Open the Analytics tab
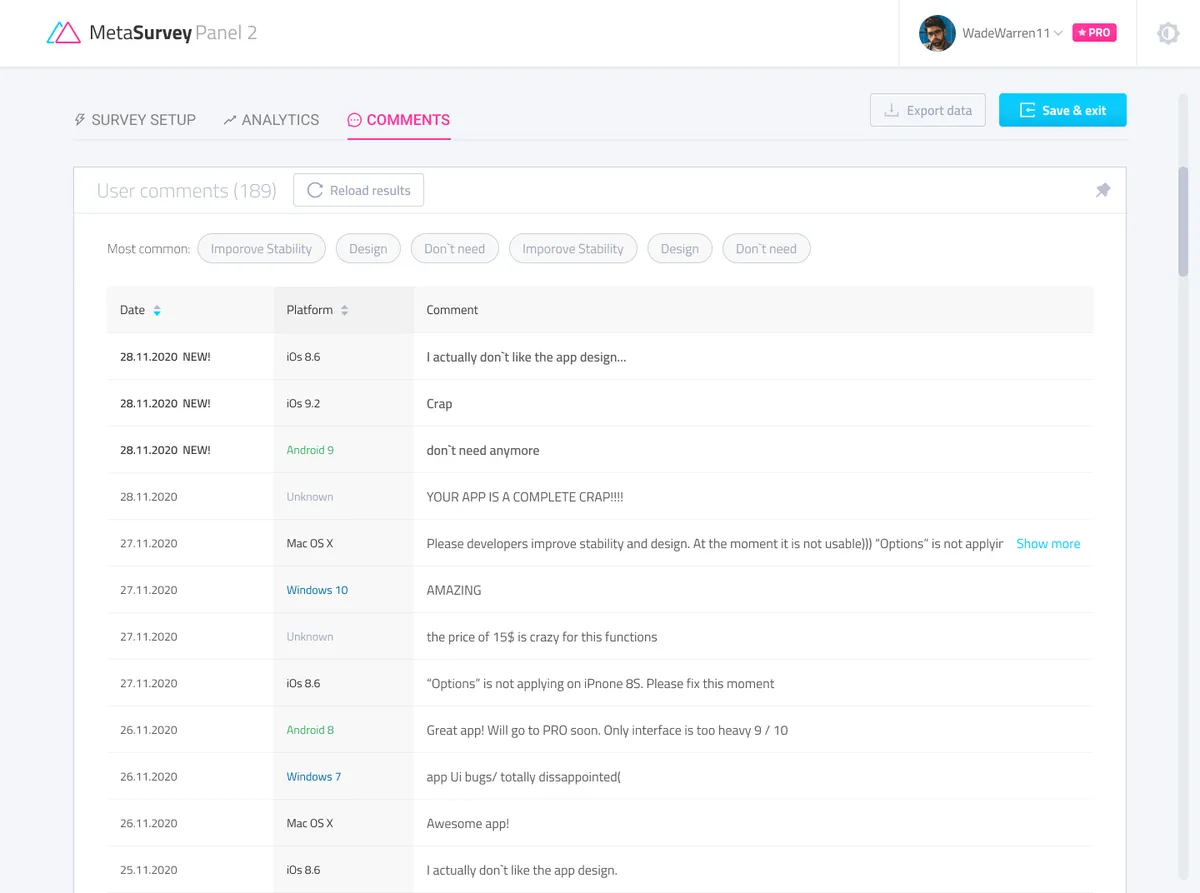This screenshot has height=893, width=1200. coord(271,120)
